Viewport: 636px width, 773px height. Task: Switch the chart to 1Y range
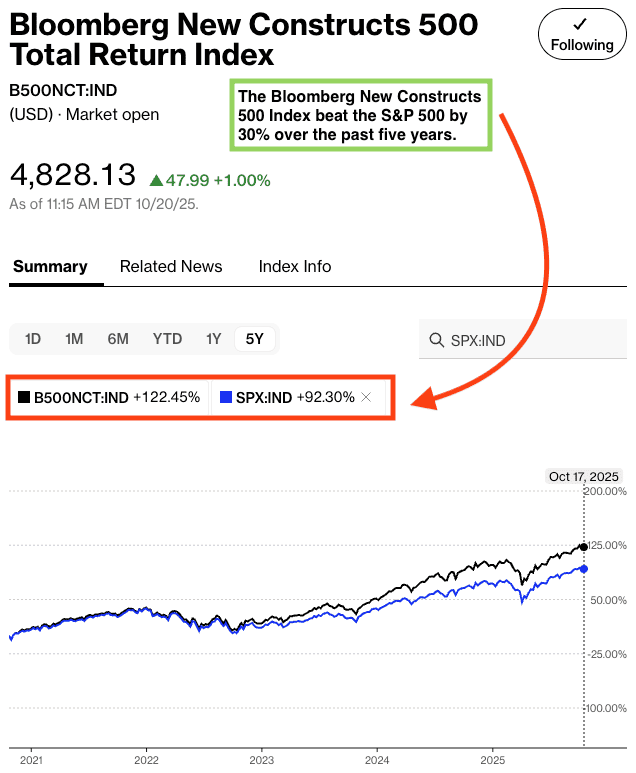(213, 339)
